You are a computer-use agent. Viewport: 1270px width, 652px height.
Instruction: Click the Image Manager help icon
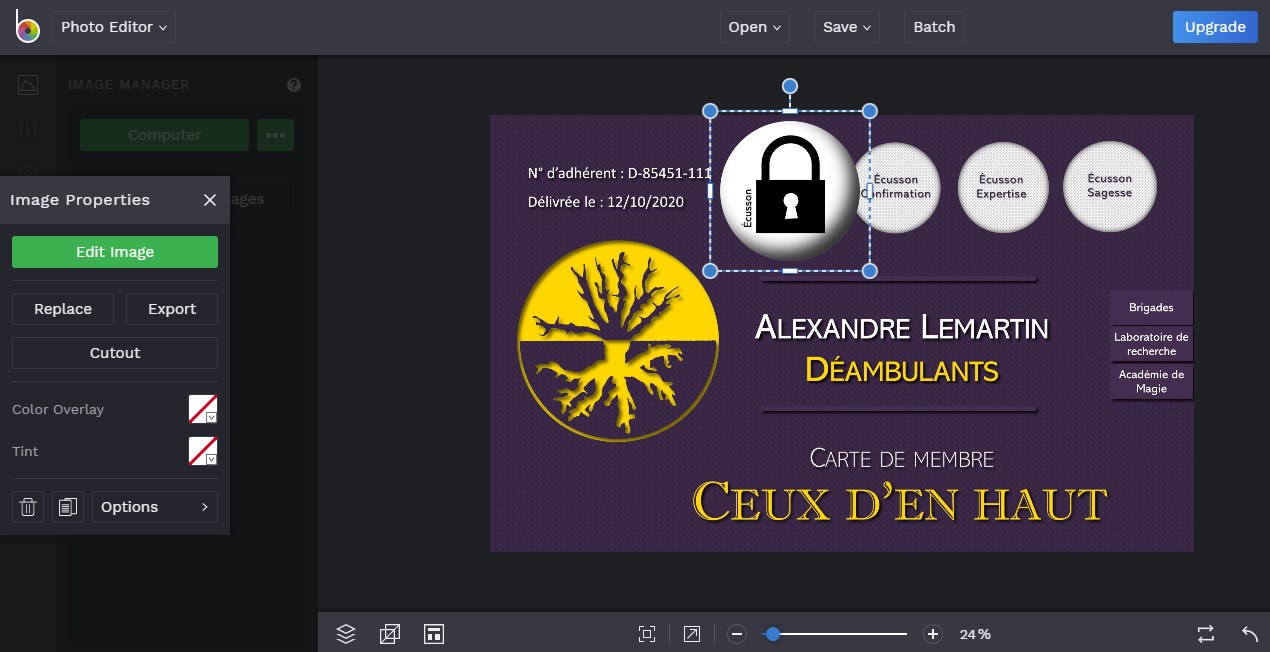click(x=294, y=85)
